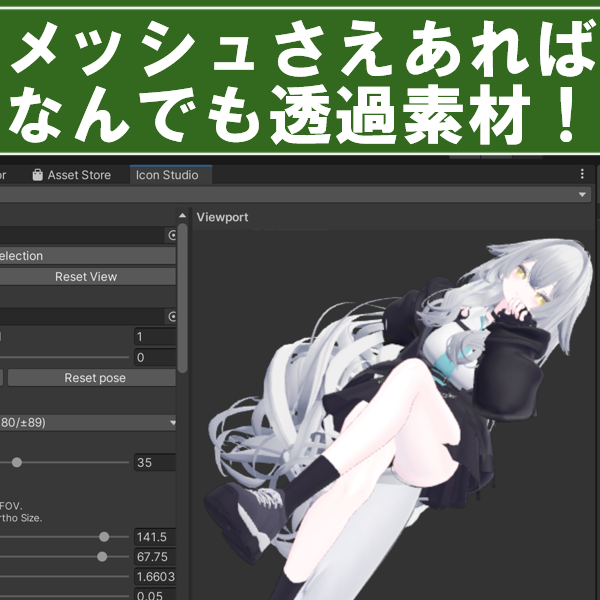Screen dimensions: 600x600
Task: Switch to the Icon Studio tab
Action: pyautogui.click(x=171, y=175)
